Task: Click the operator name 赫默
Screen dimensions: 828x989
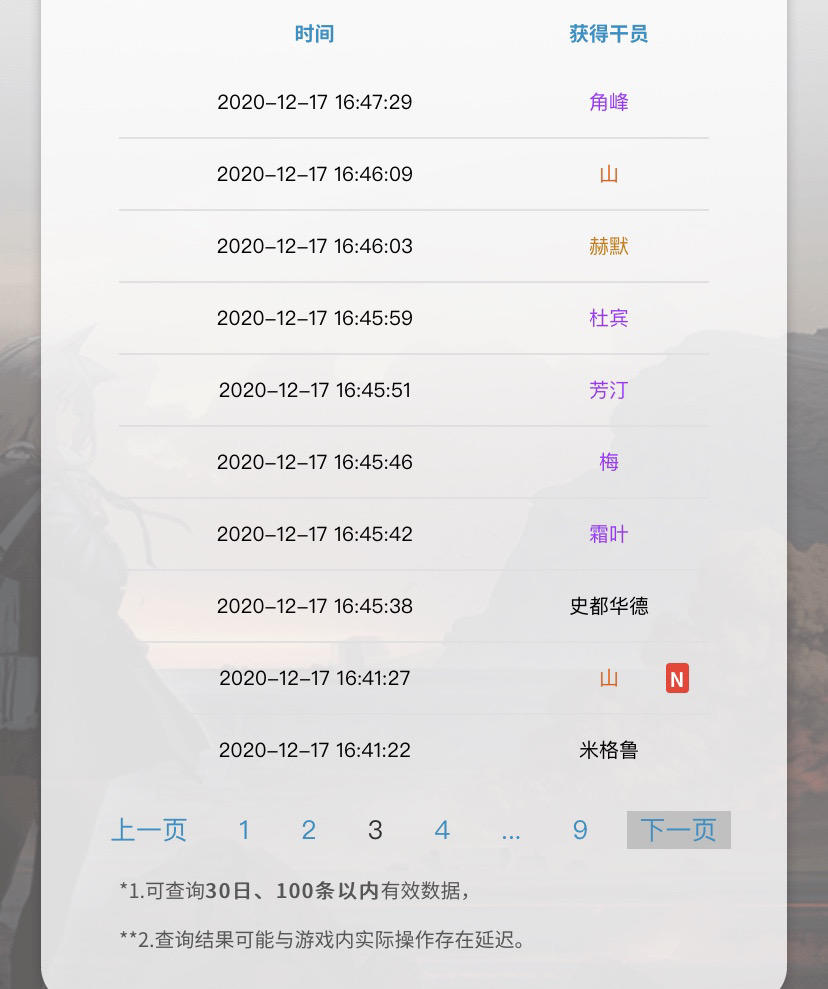Action: (x=608, y=246)
